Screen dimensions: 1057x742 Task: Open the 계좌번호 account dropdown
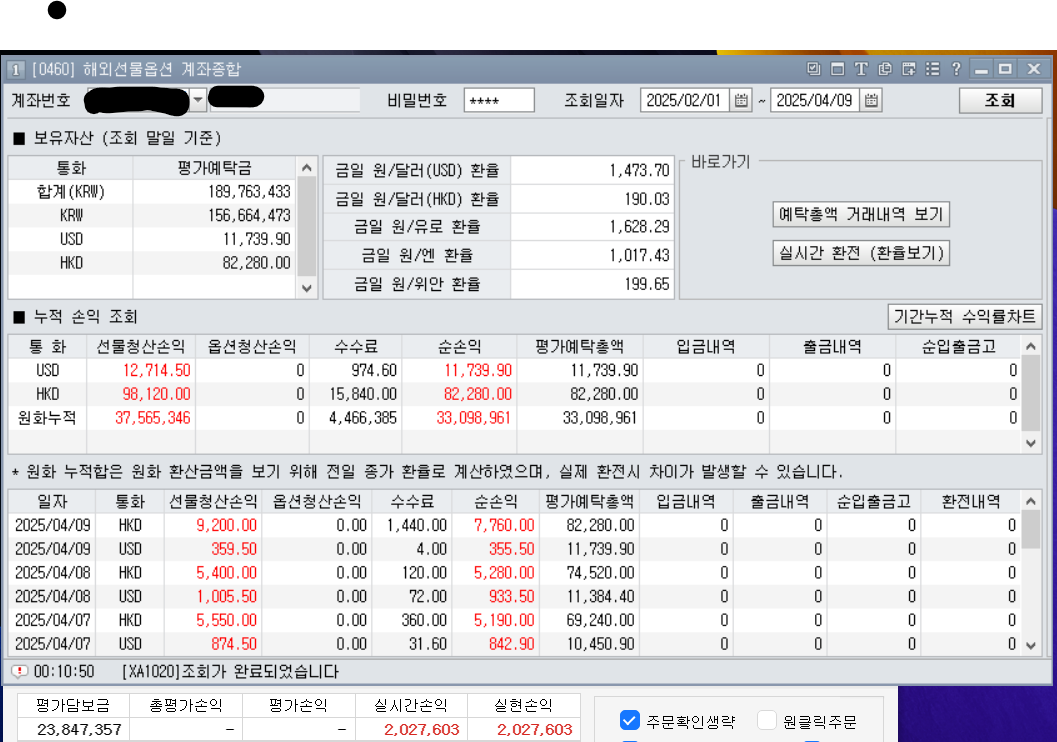coord(198,100)
